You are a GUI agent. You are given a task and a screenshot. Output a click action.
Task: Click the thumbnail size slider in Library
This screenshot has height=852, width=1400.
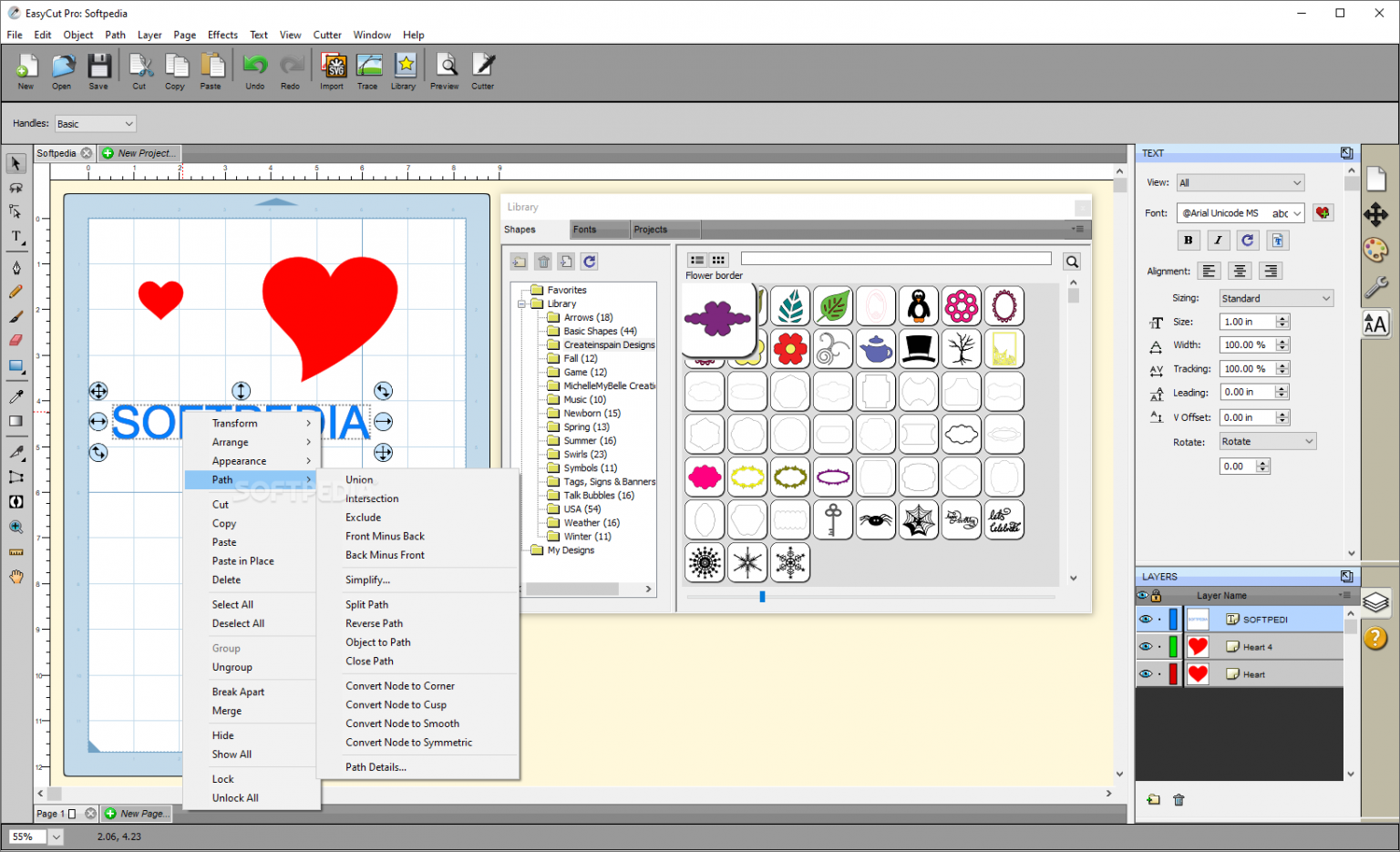click(762, 597)
